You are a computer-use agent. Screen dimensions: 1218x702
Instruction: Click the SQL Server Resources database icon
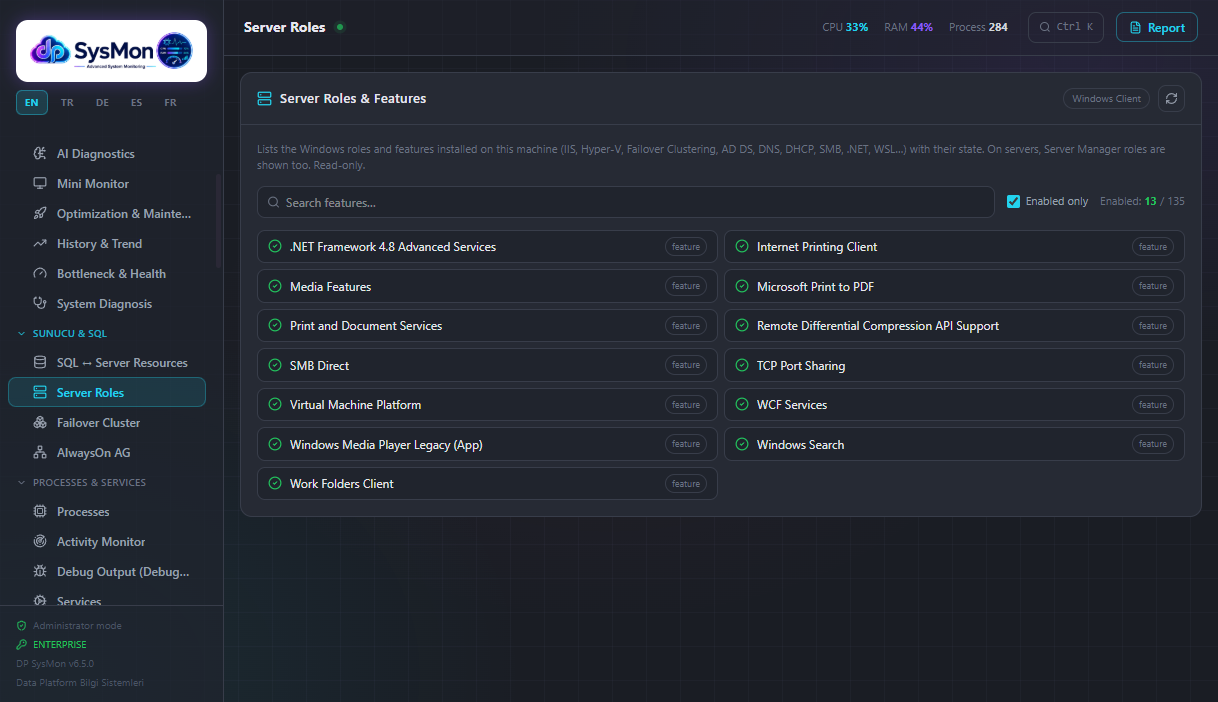coord(40,363)
